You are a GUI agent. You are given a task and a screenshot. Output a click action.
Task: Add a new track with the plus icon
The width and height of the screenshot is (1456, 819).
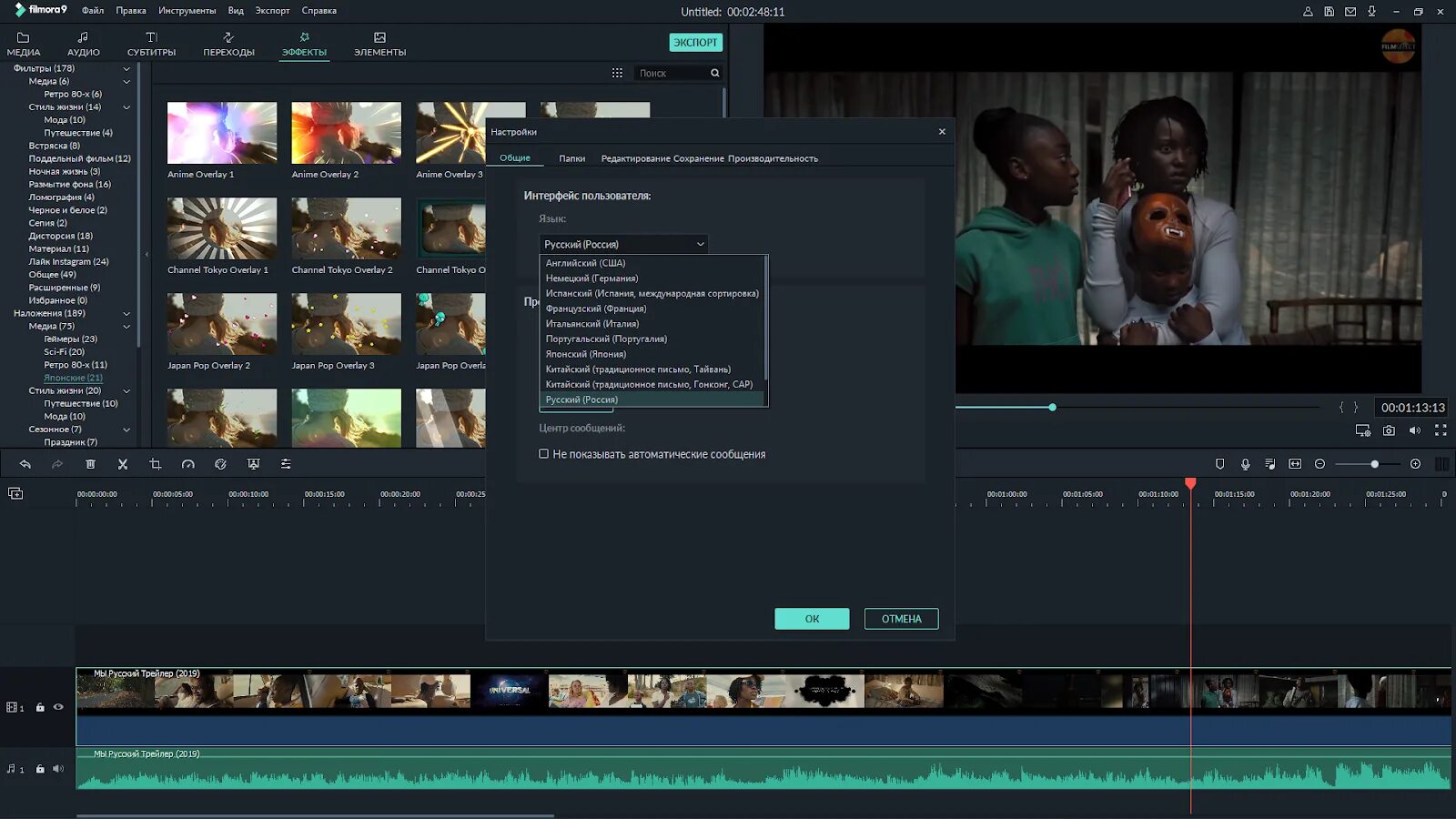[15, 493]
